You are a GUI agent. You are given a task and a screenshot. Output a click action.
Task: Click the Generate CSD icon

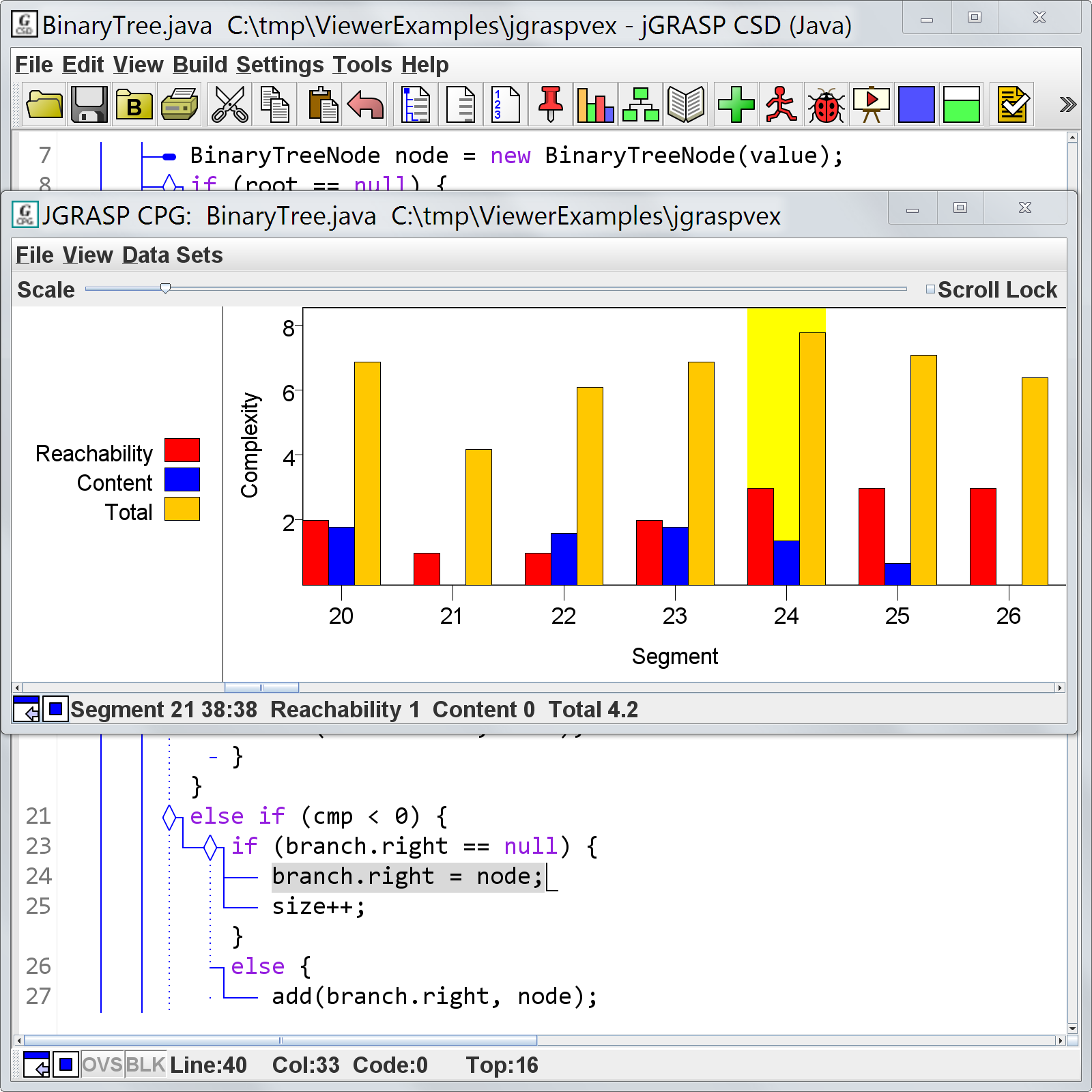(416, 105)
